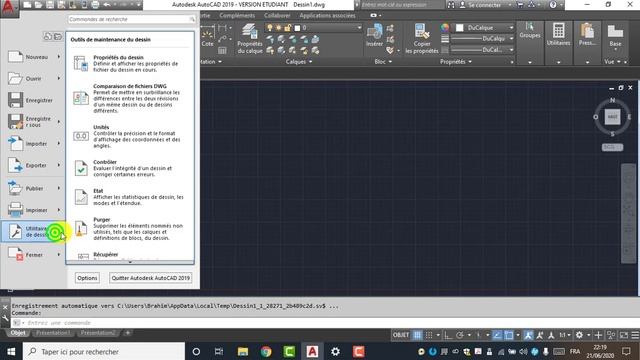Open the Importer menu item
Image resolution: width=640 pixels, height=360 pixels.
coord(32,143)
